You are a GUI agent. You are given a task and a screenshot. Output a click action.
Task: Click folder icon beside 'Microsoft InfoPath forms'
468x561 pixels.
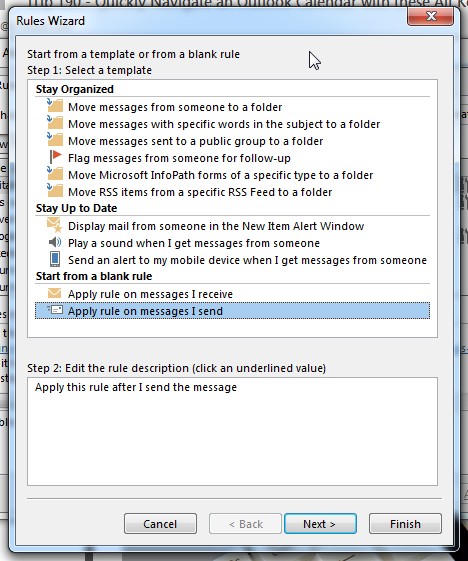point(55,174)
